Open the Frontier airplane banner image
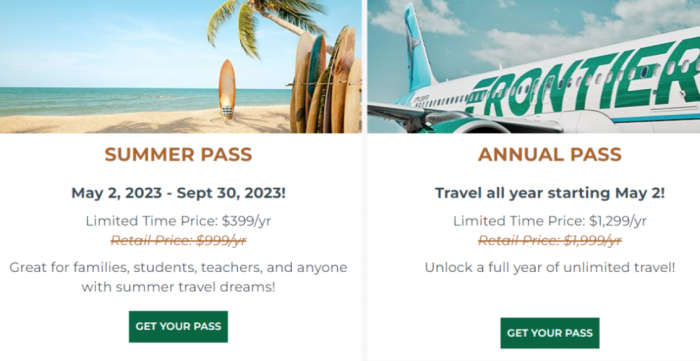 [533, 66]
